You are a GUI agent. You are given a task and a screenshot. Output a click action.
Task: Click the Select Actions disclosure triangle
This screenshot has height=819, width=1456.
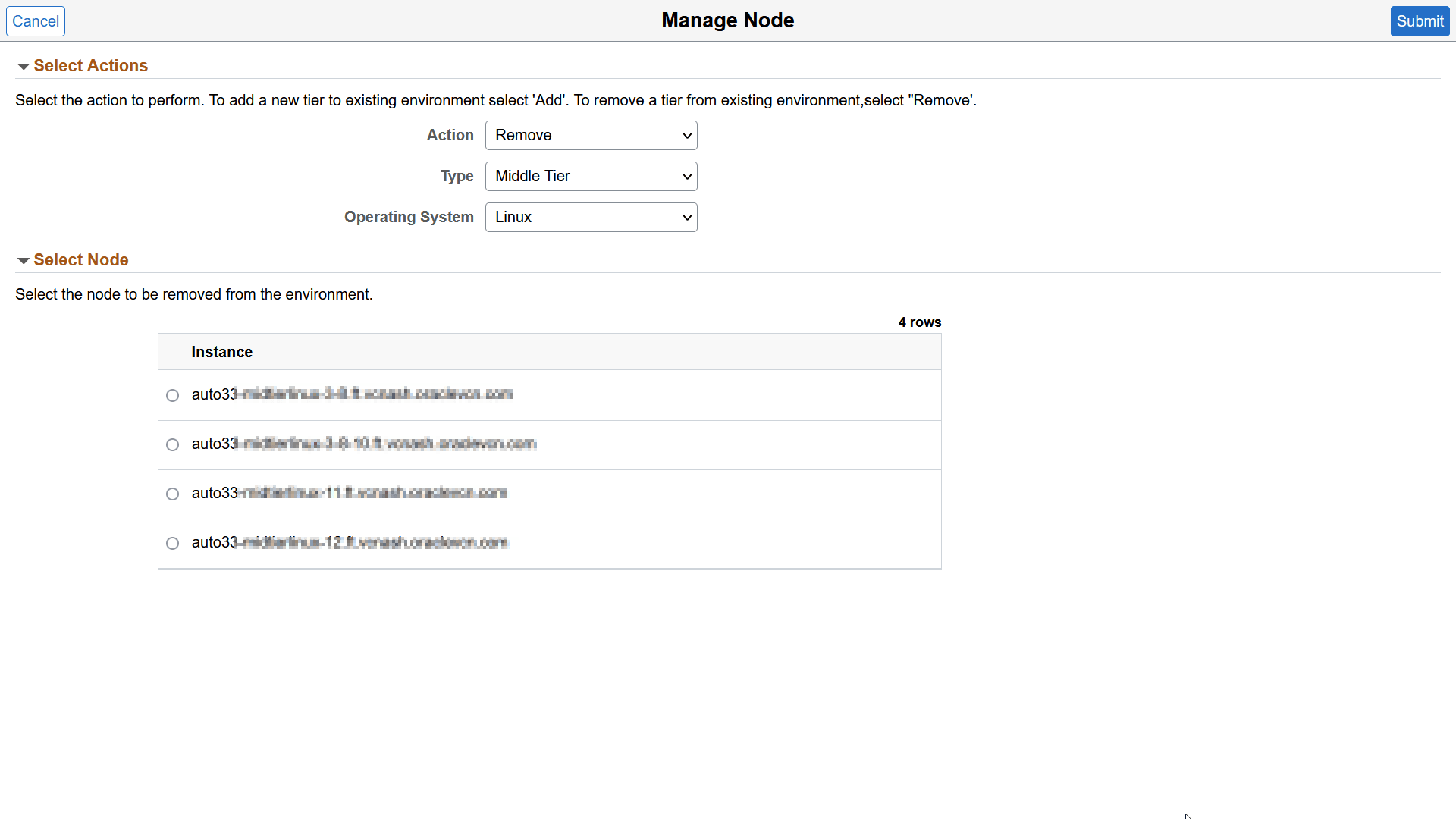[24, 67]
